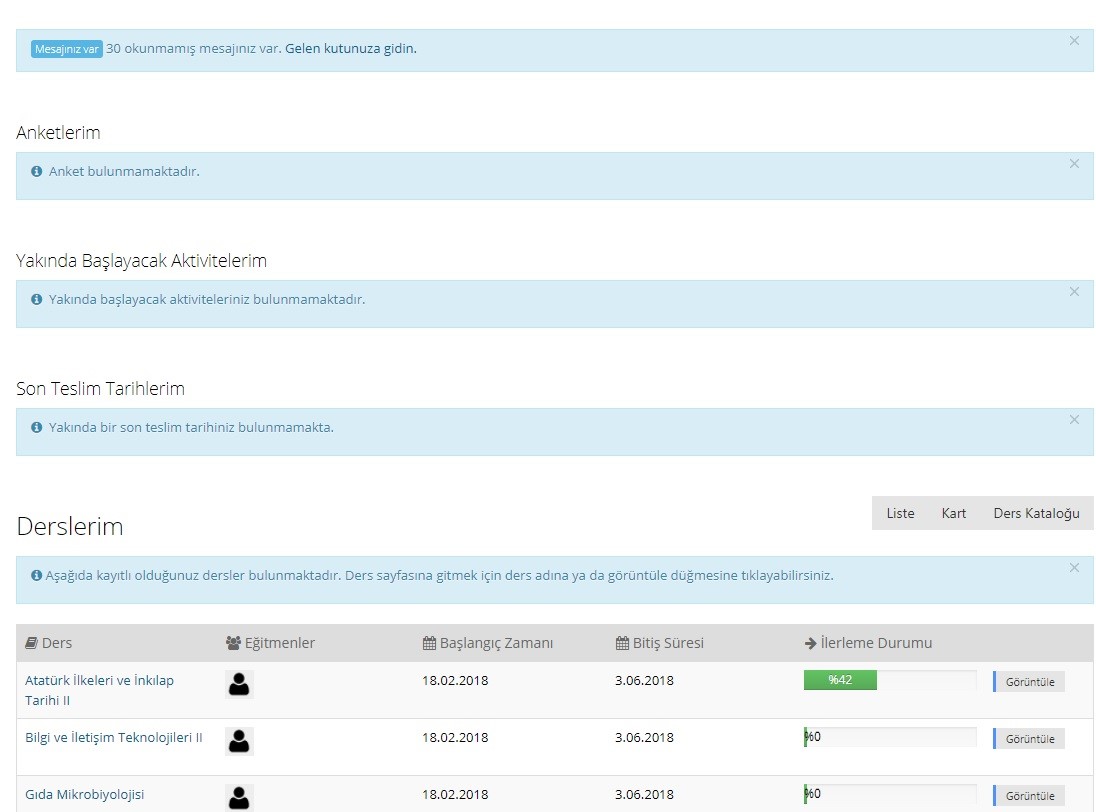Close the Derslerim info message
The width and height of the screenshot is (1096, 812).
click(1074, 568)
